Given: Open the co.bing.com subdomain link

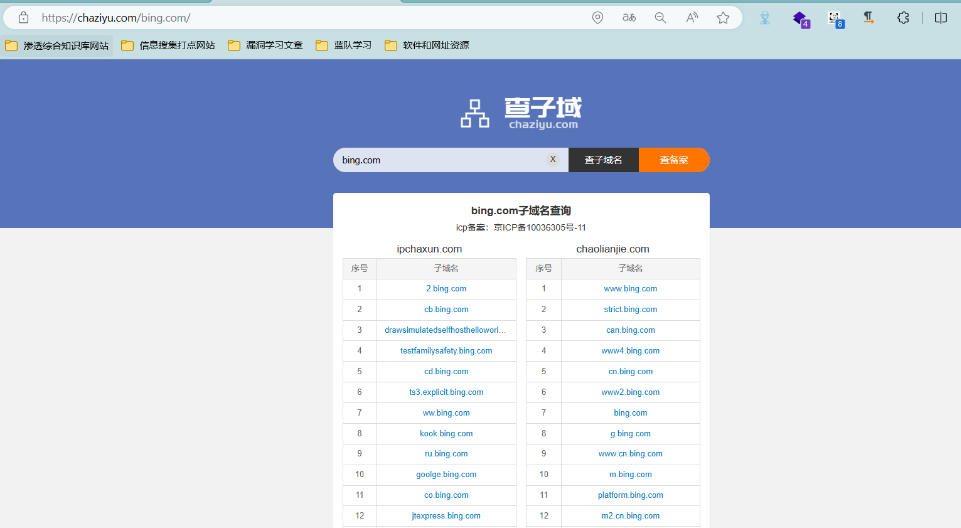Looking at the screenshot, I should point(446,495).
